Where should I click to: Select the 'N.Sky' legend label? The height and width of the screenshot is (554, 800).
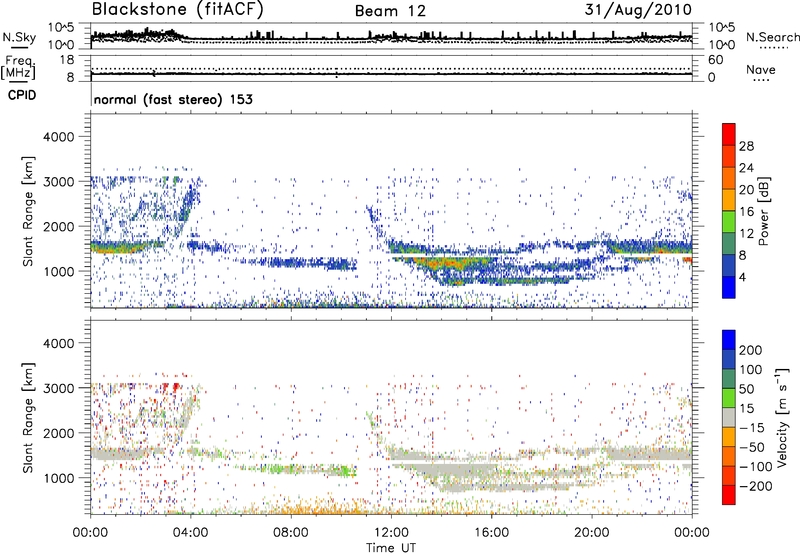click(x=19, y=37)
